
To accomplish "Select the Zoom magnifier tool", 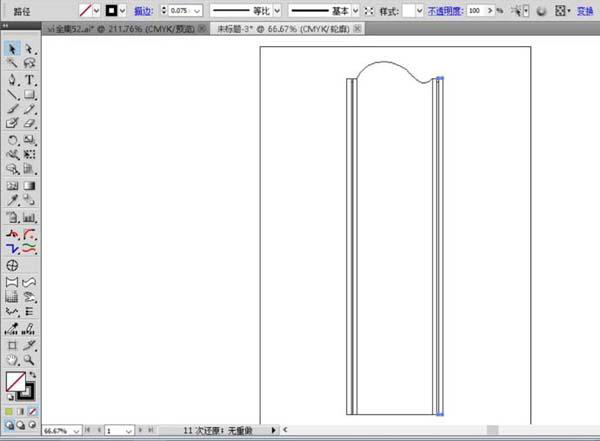I will click(29, 359).
